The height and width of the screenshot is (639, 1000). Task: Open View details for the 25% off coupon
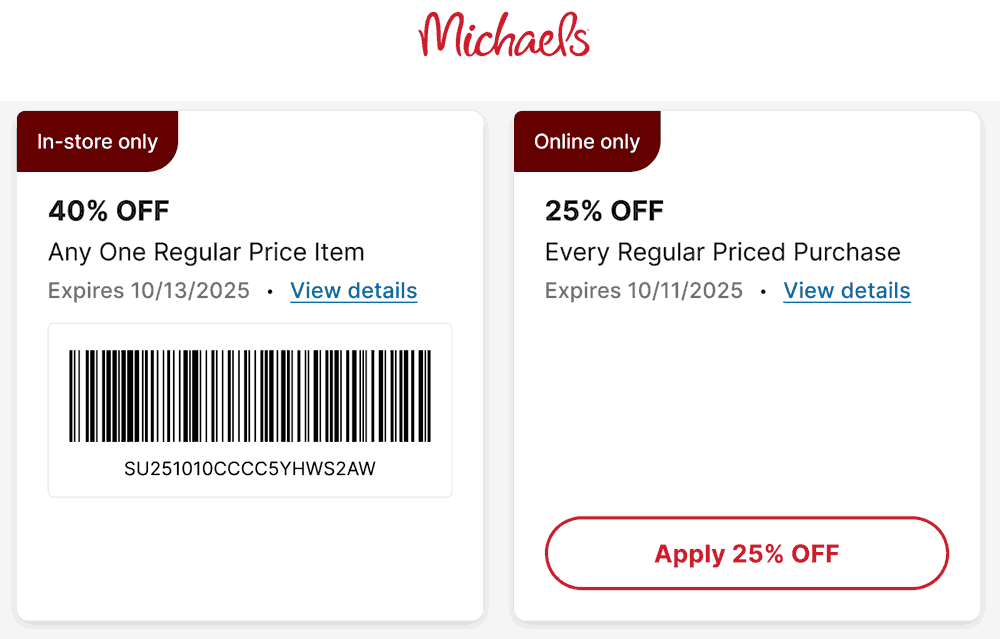point(846,291)
